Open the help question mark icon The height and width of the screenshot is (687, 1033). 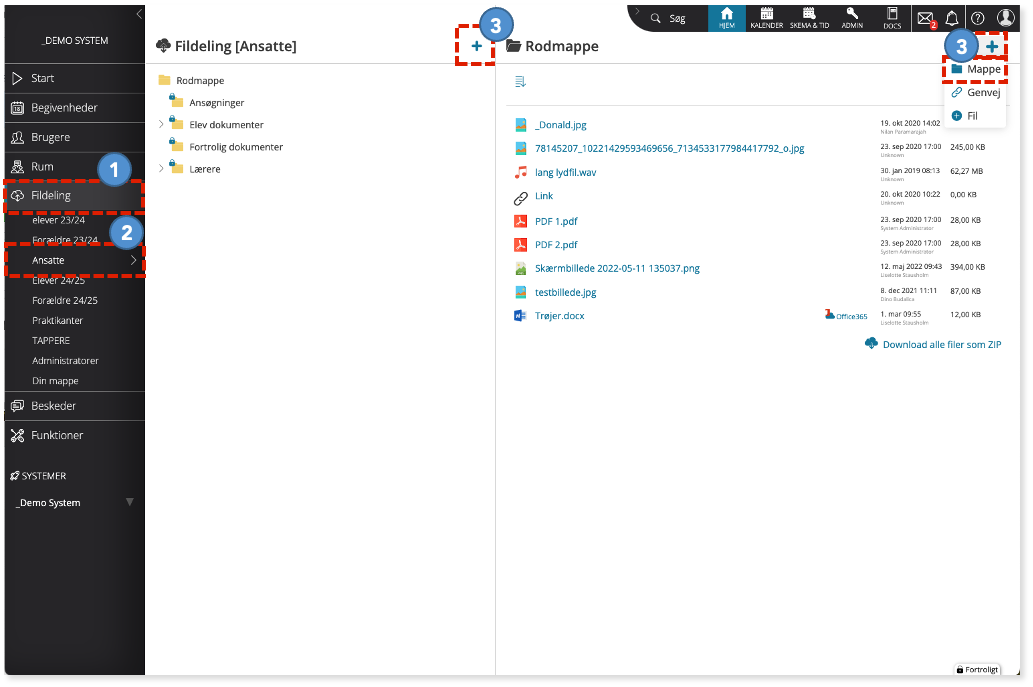[x=978, y=18]
